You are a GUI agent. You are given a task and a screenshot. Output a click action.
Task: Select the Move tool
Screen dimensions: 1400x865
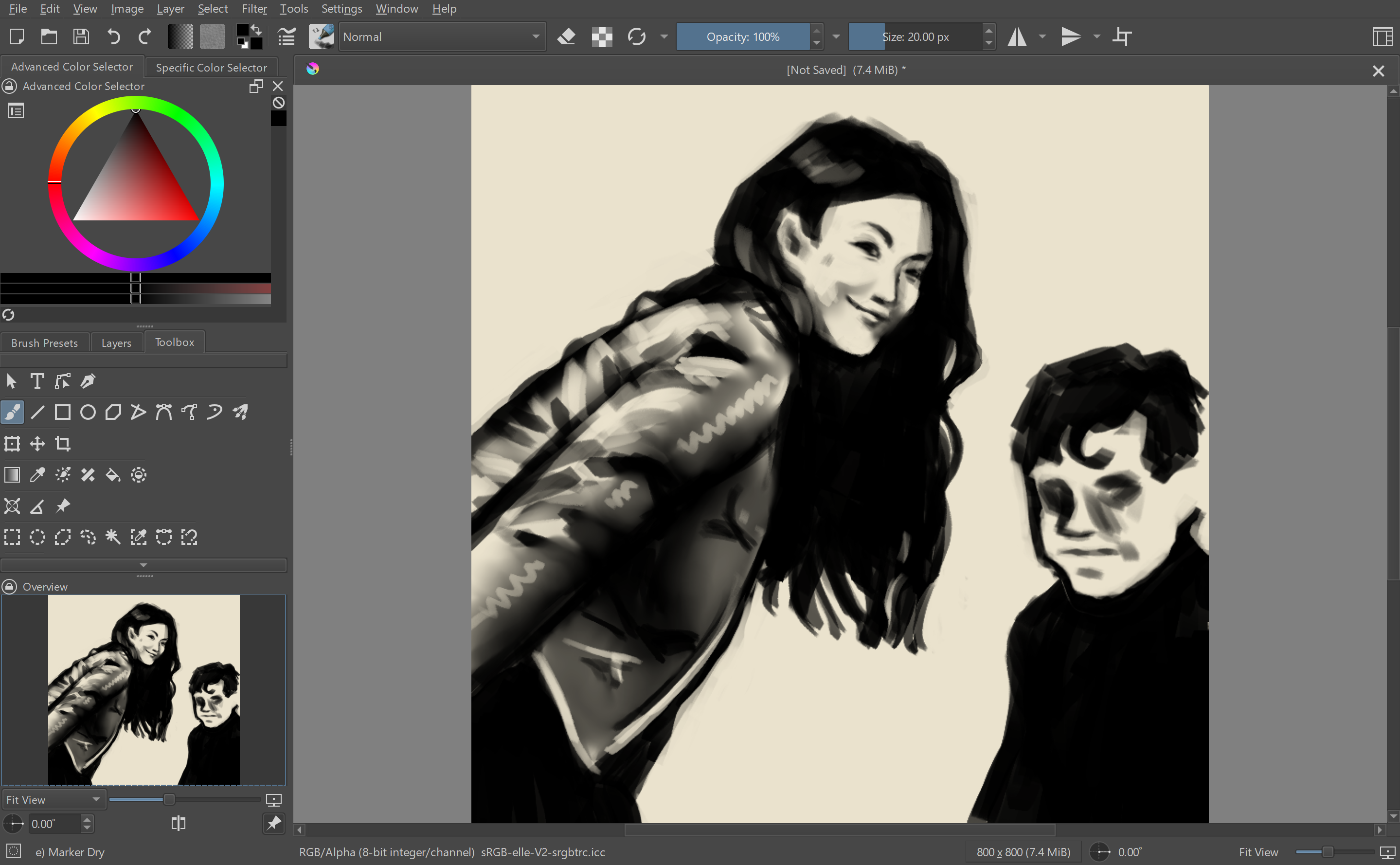[x=38, y=443]
